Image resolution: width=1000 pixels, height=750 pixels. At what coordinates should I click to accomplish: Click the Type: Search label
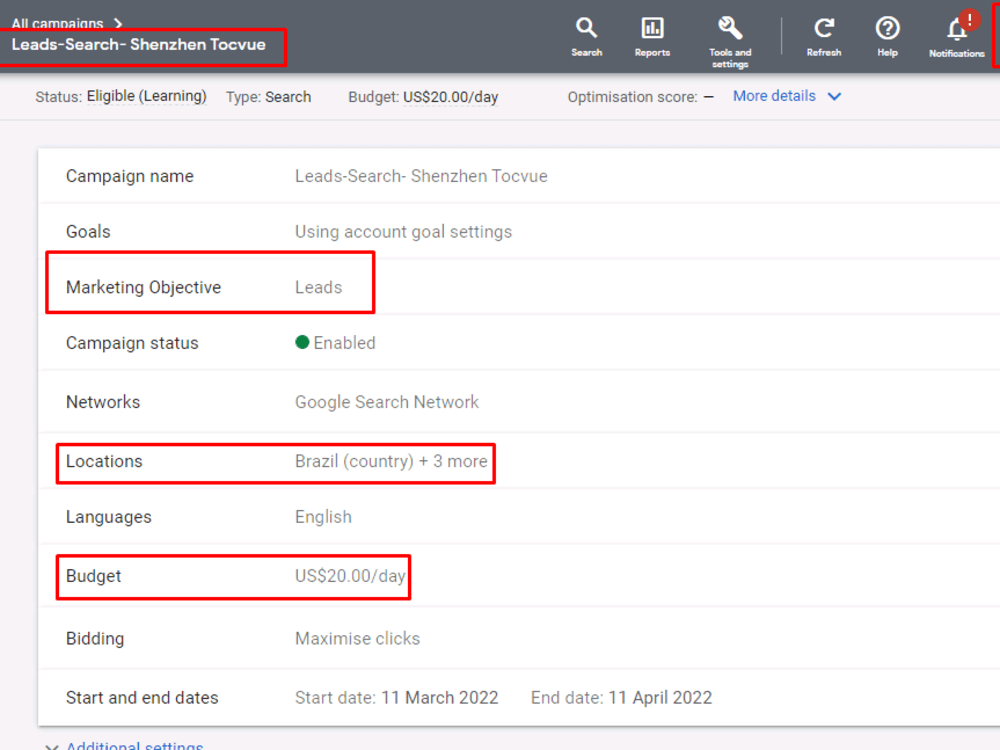coord(268,97)
